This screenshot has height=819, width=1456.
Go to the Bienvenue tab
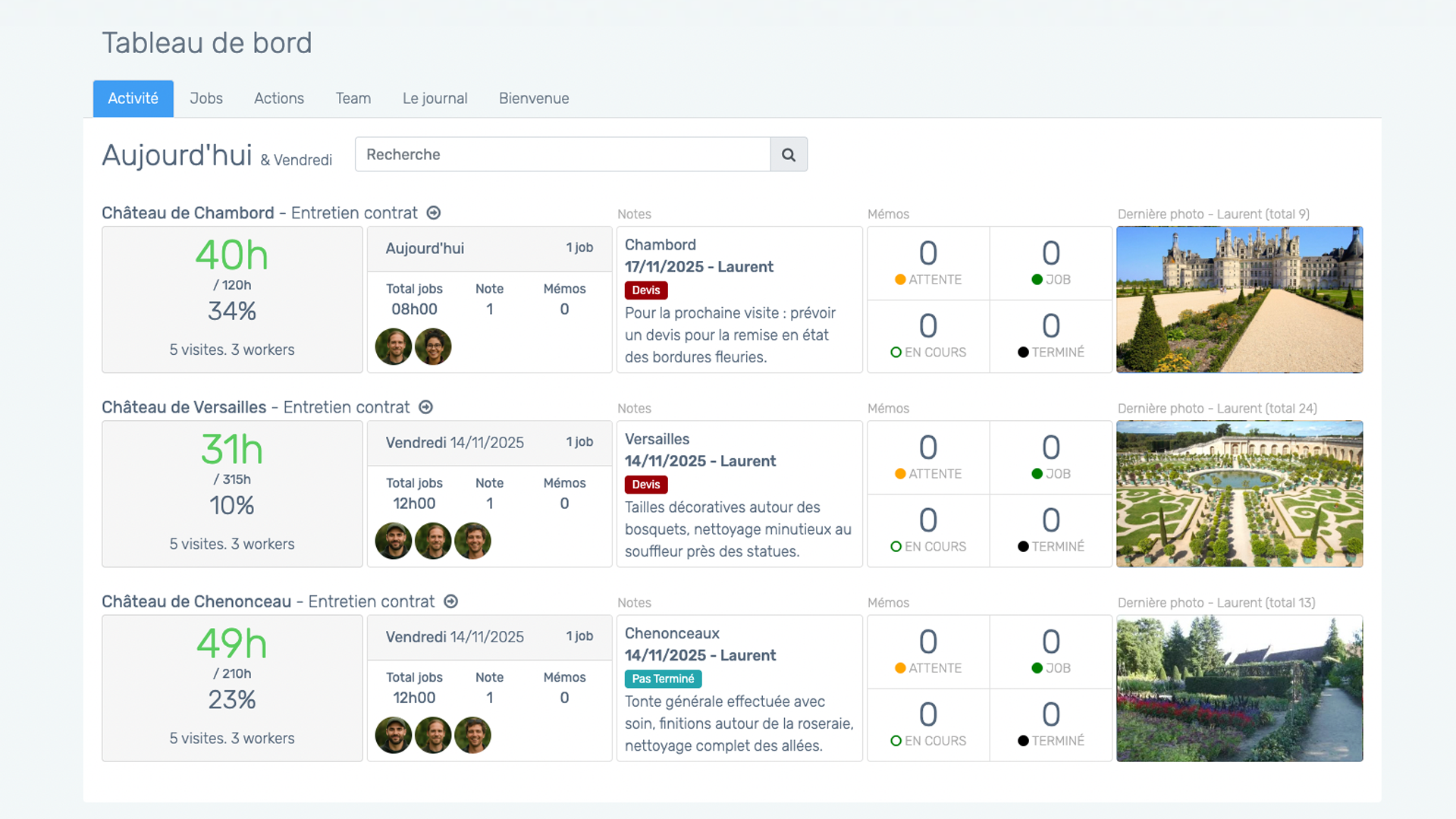(533, 99)
